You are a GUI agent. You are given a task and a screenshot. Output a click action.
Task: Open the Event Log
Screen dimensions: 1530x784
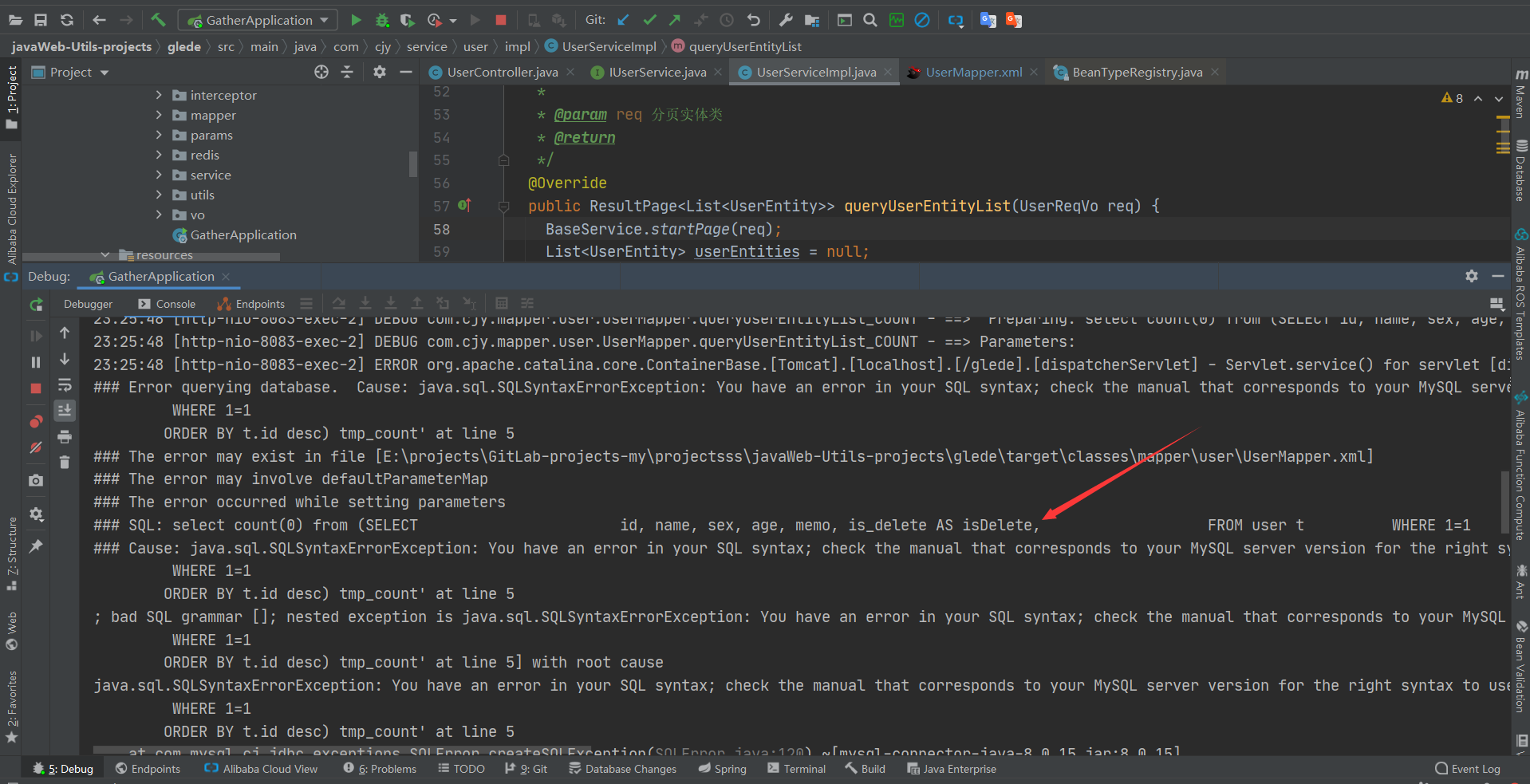coord(1467,769)
